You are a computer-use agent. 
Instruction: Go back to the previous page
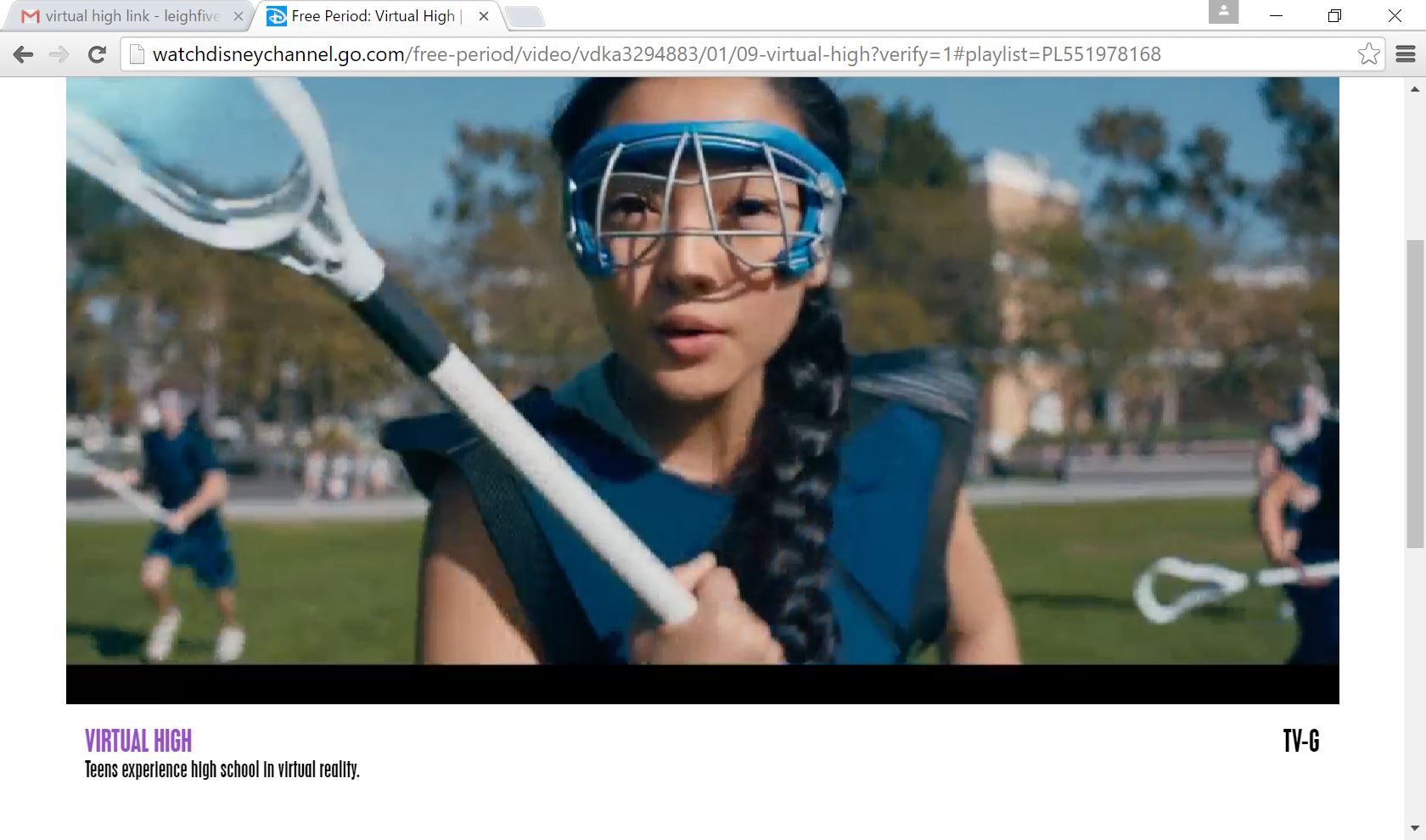[24, 54]
